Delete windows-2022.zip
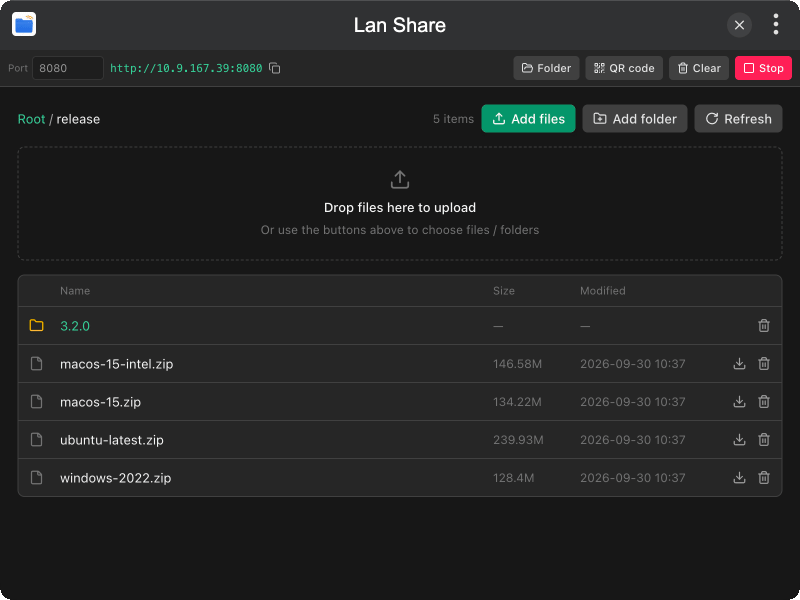The width and height of the screenshot is (800, 600). (764, 478)
